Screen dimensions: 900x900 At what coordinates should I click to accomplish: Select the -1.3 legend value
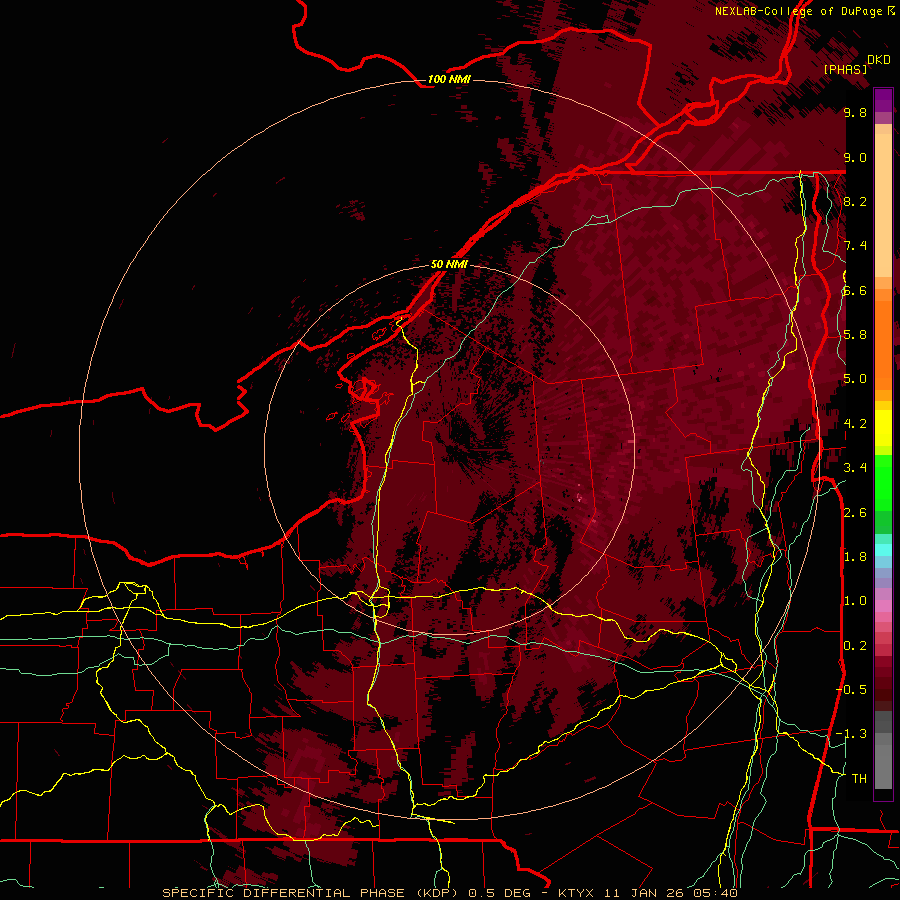(851, 734)
